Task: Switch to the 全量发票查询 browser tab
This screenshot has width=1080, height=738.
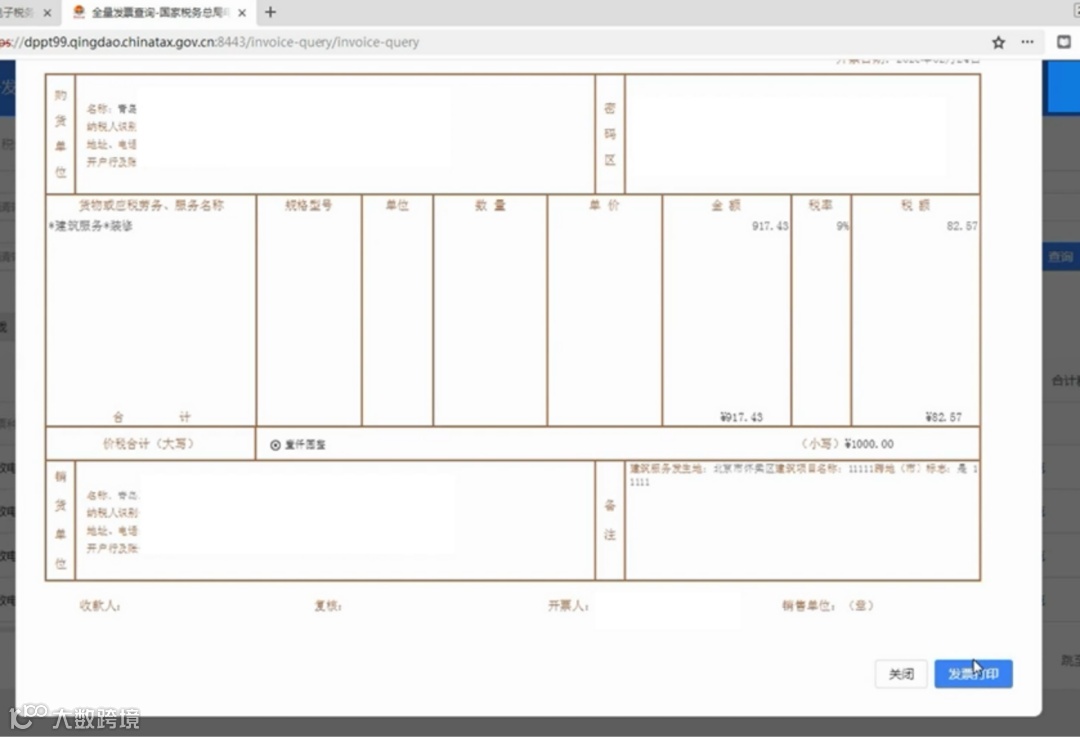Action: [160, 12]
